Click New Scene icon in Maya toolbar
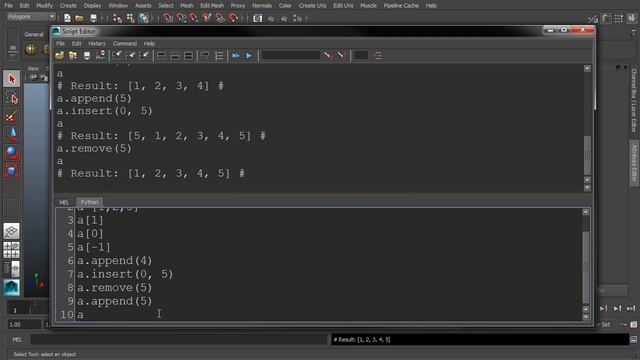 point(67,18)
